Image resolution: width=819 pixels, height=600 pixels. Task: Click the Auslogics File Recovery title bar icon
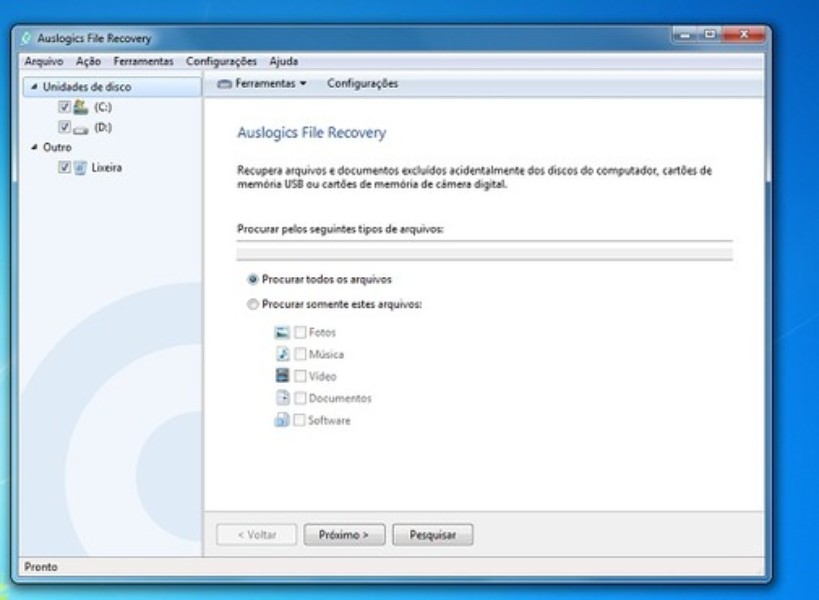(27, 38)
